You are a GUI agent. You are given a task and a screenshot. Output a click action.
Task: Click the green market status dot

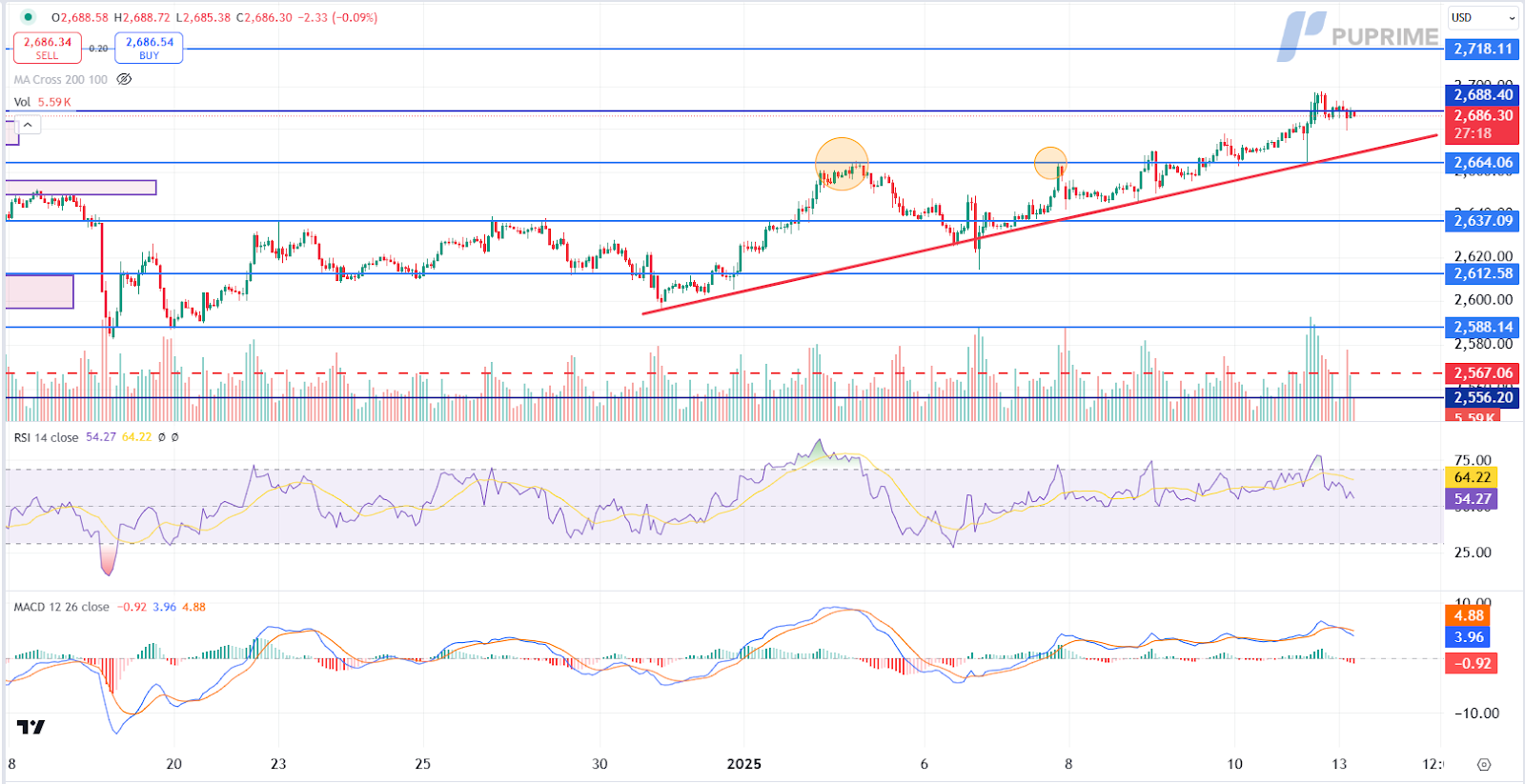click(x=28, y=17)
